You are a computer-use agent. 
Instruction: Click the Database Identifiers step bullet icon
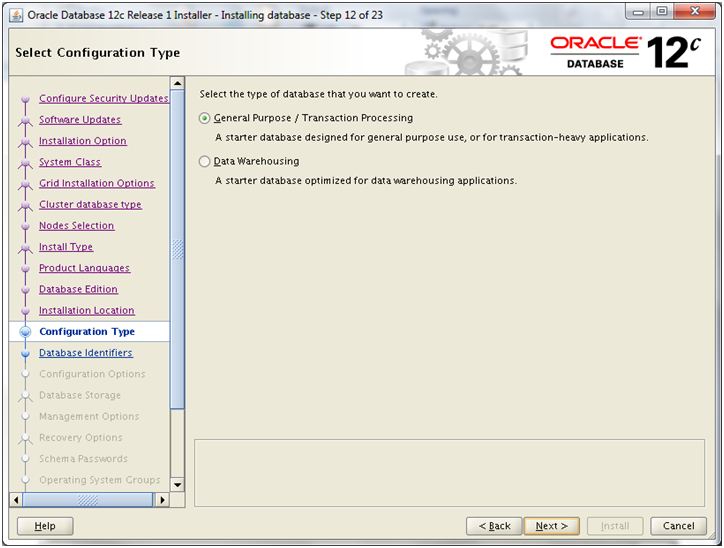pos(25,353)
